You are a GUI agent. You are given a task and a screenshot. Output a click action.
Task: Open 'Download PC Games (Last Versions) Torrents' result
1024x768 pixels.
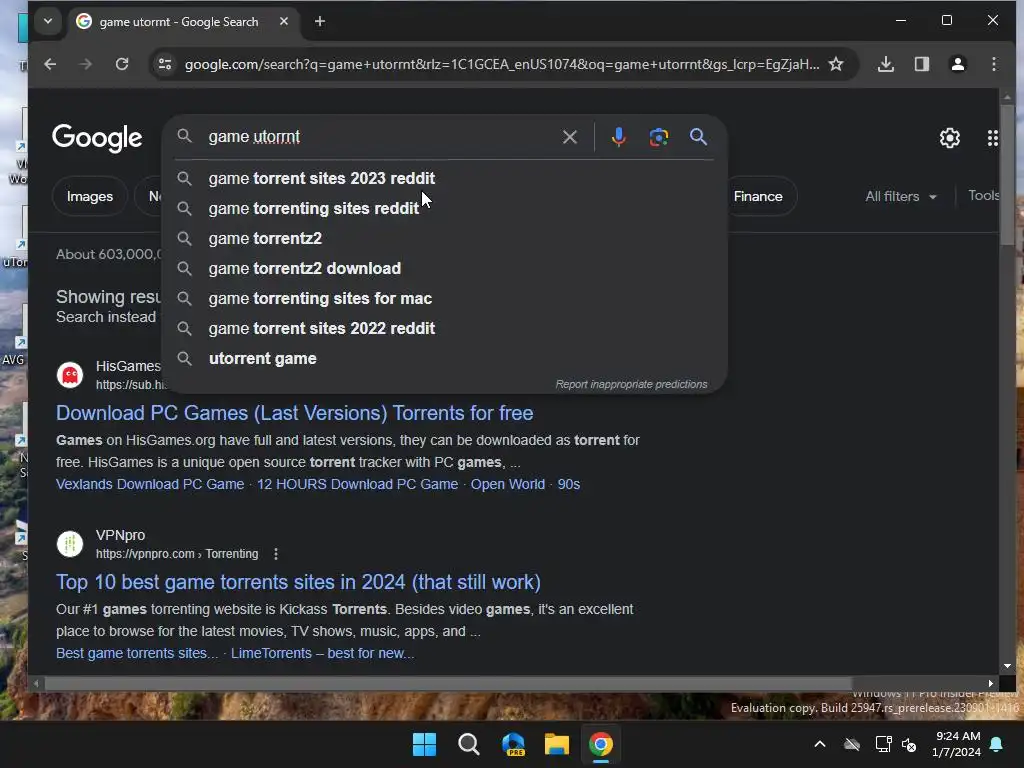295,413
